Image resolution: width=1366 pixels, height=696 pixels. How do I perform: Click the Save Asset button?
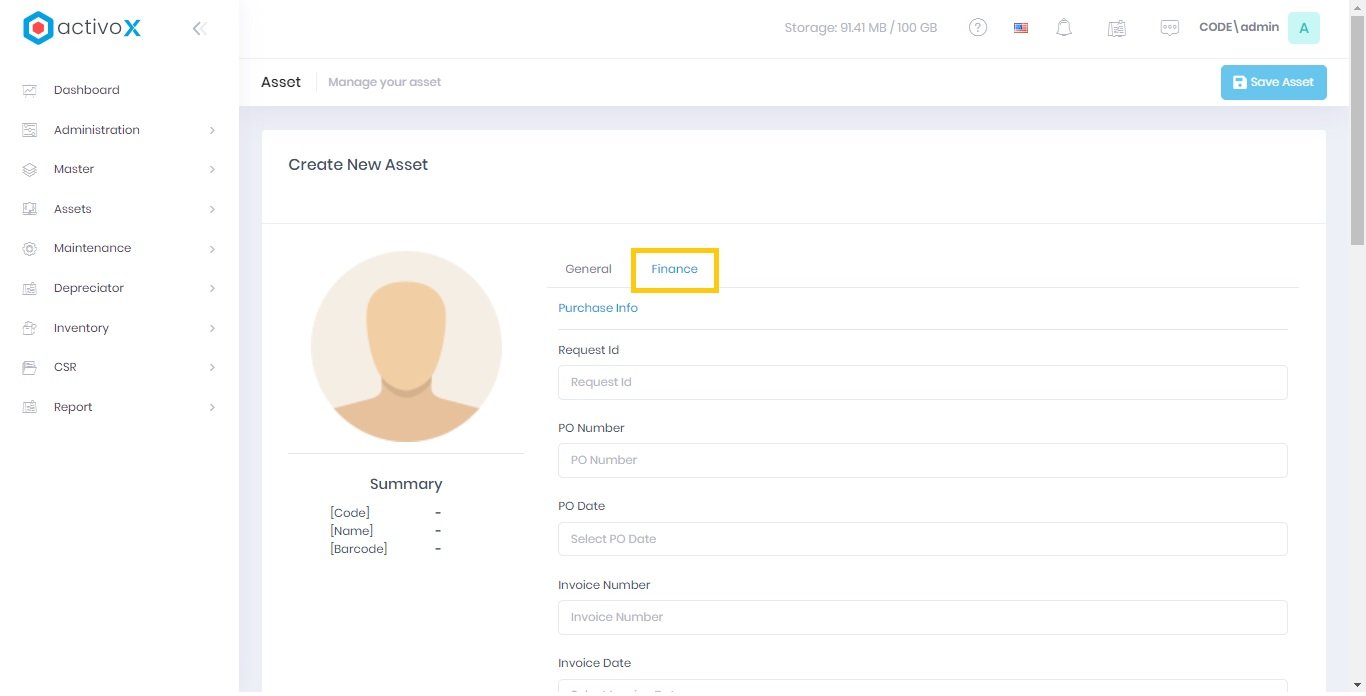pyautogui.click(x=1273, y=82)
